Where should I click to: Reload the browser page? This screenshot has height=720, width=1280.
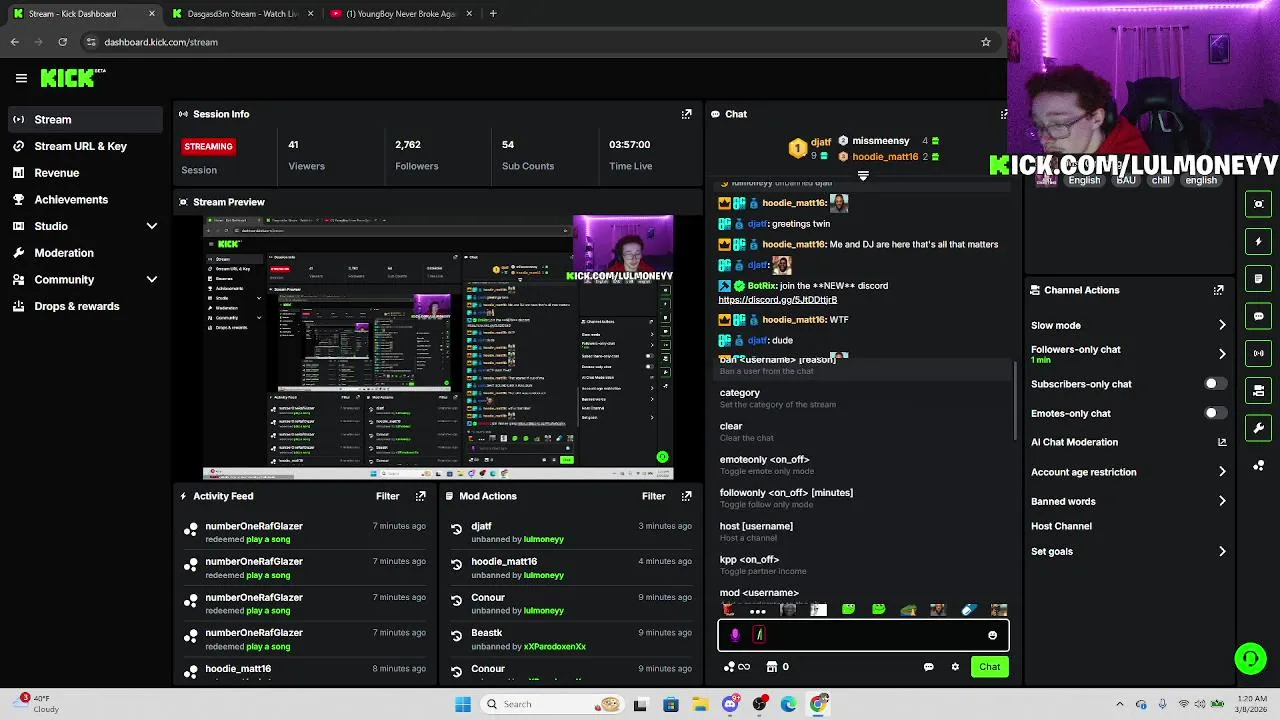[x=62, y=42]
